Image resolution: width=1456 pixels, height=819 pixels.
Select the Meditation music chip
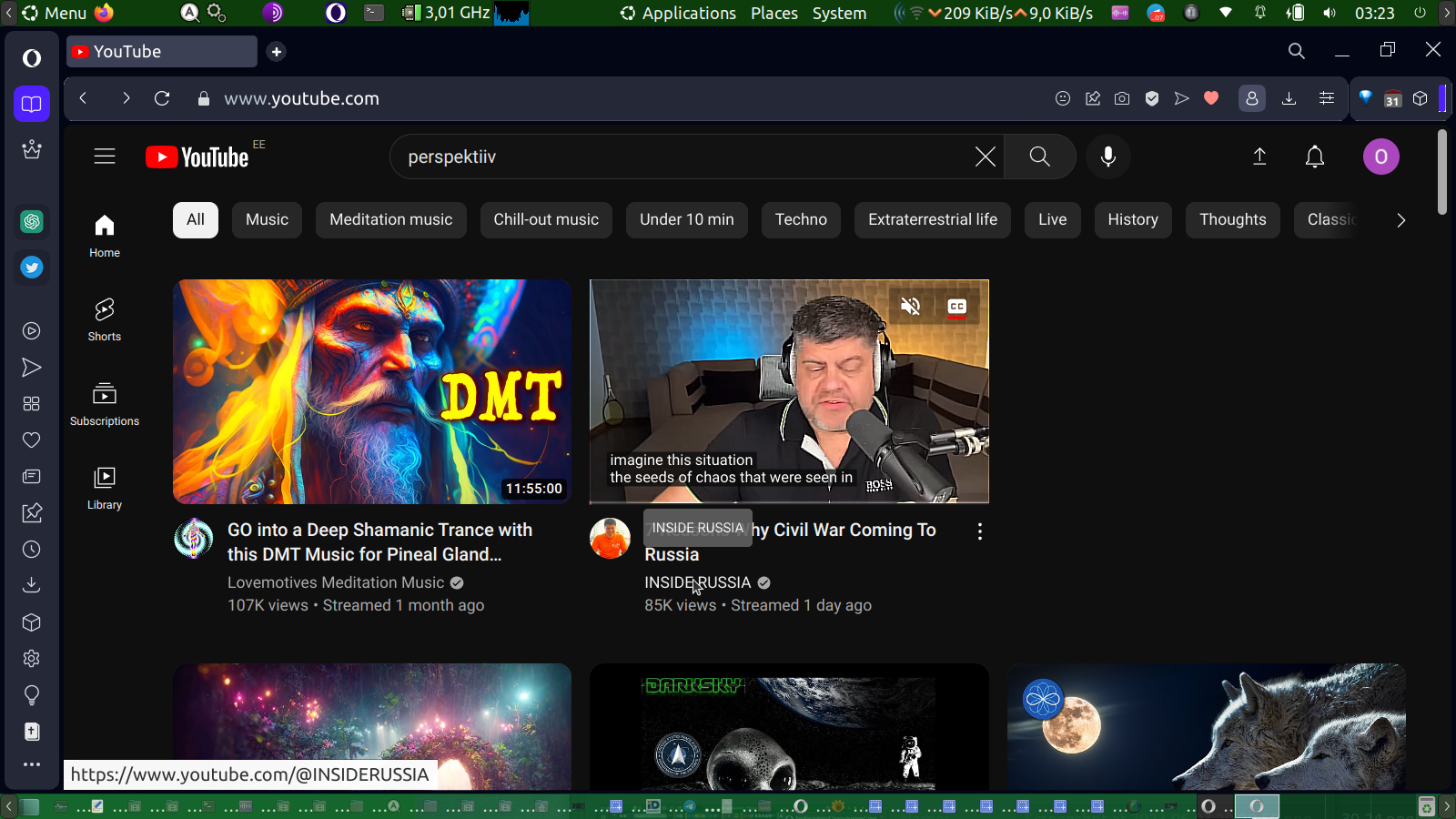pos(391,220)
